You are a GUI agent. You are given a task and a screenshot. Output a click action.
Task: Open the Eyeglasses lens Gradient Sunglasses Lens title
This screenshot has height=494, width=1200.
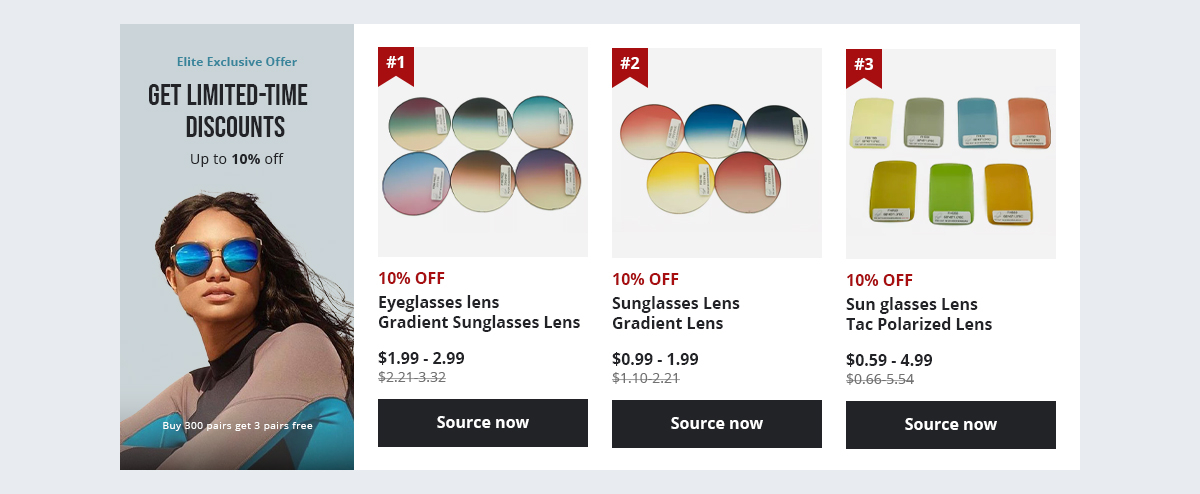tap(479, 312)
